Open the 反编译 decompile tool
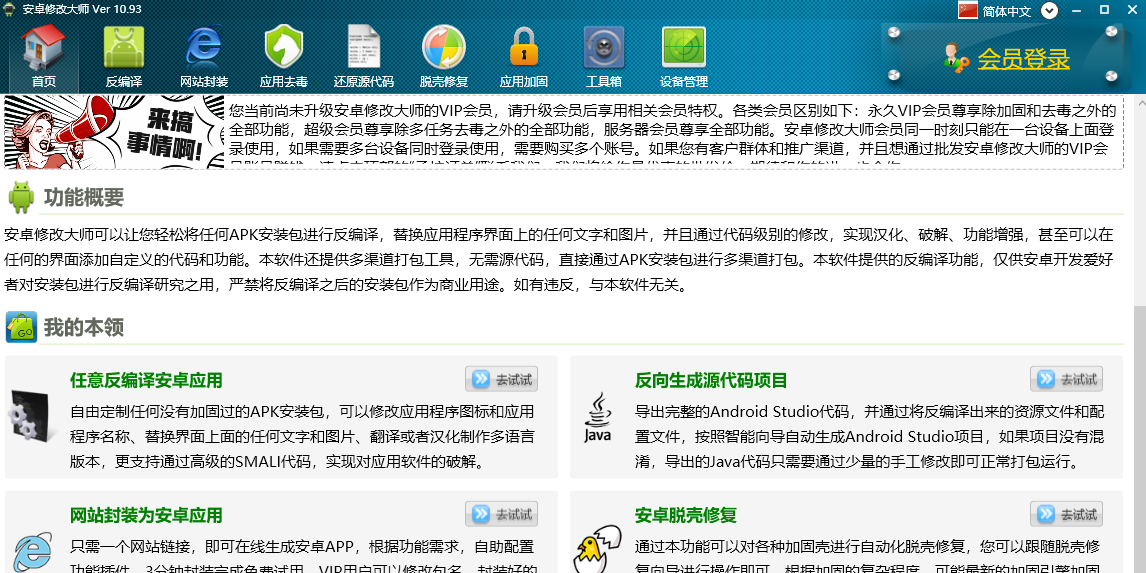 click(x=124, y=57)
